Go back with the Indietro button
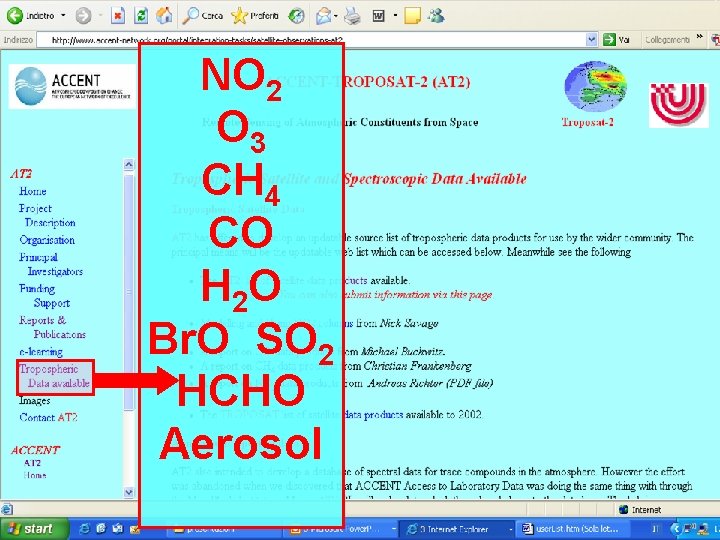 (x=31, y=16)
